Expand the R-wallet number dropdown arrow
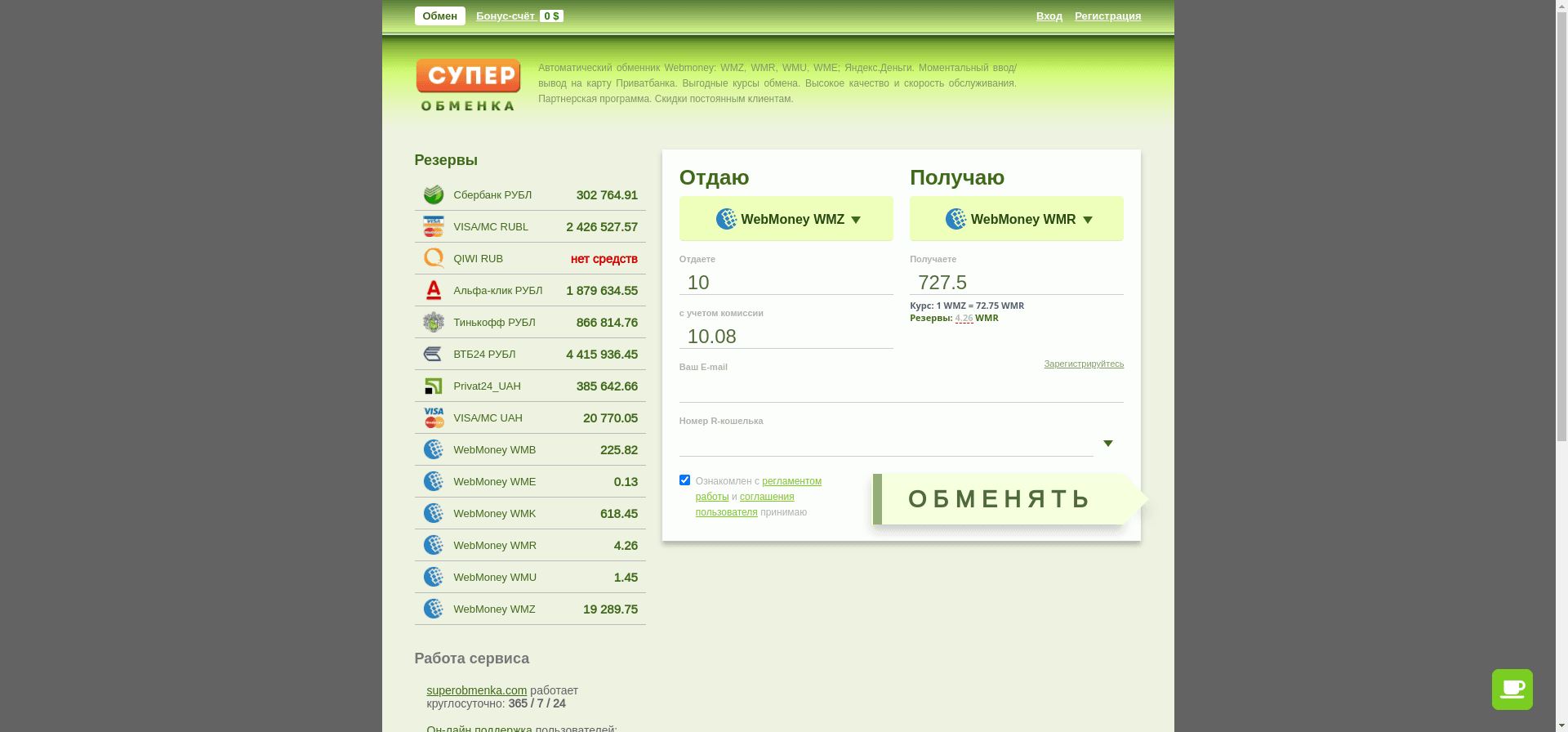The image size is (1568, 732). (x=1108, y=444)
